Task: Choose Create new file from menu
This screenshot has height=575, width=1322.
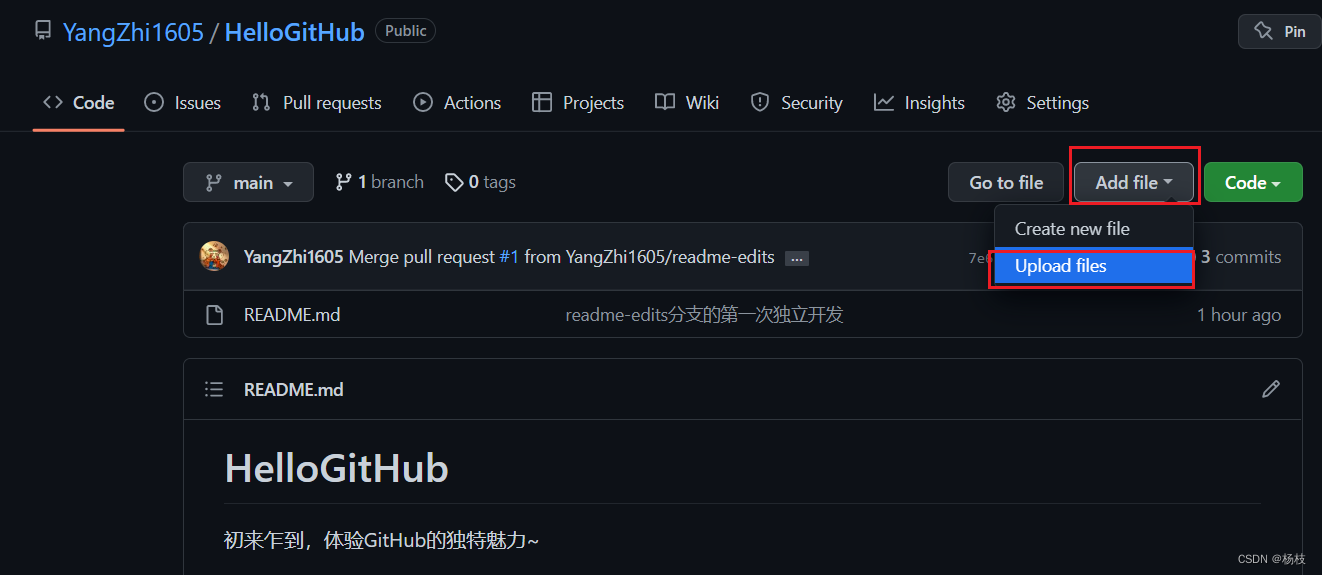Action: 1093,228
